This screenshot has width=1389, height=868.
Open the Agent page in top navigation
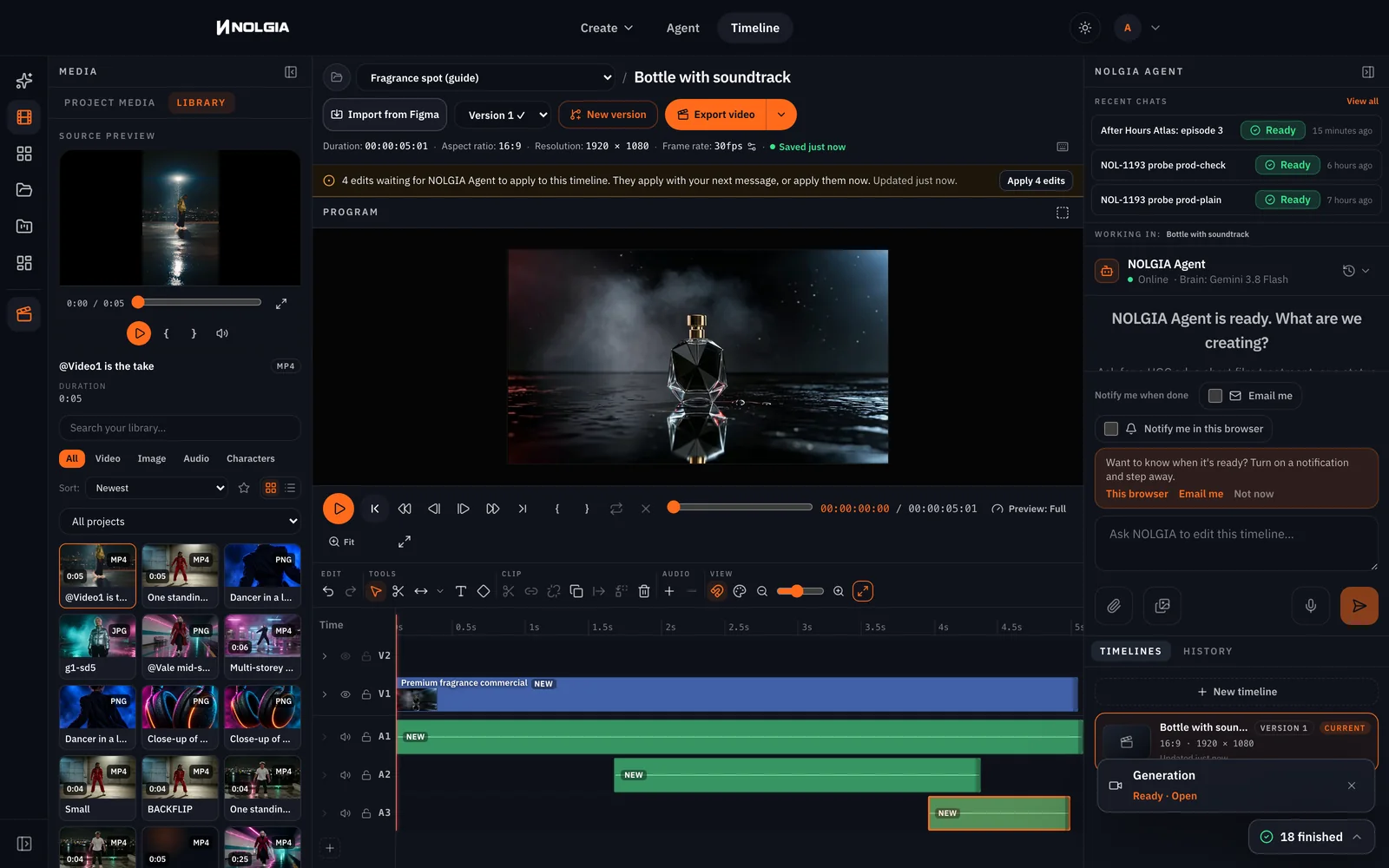[x=682, y=28]
